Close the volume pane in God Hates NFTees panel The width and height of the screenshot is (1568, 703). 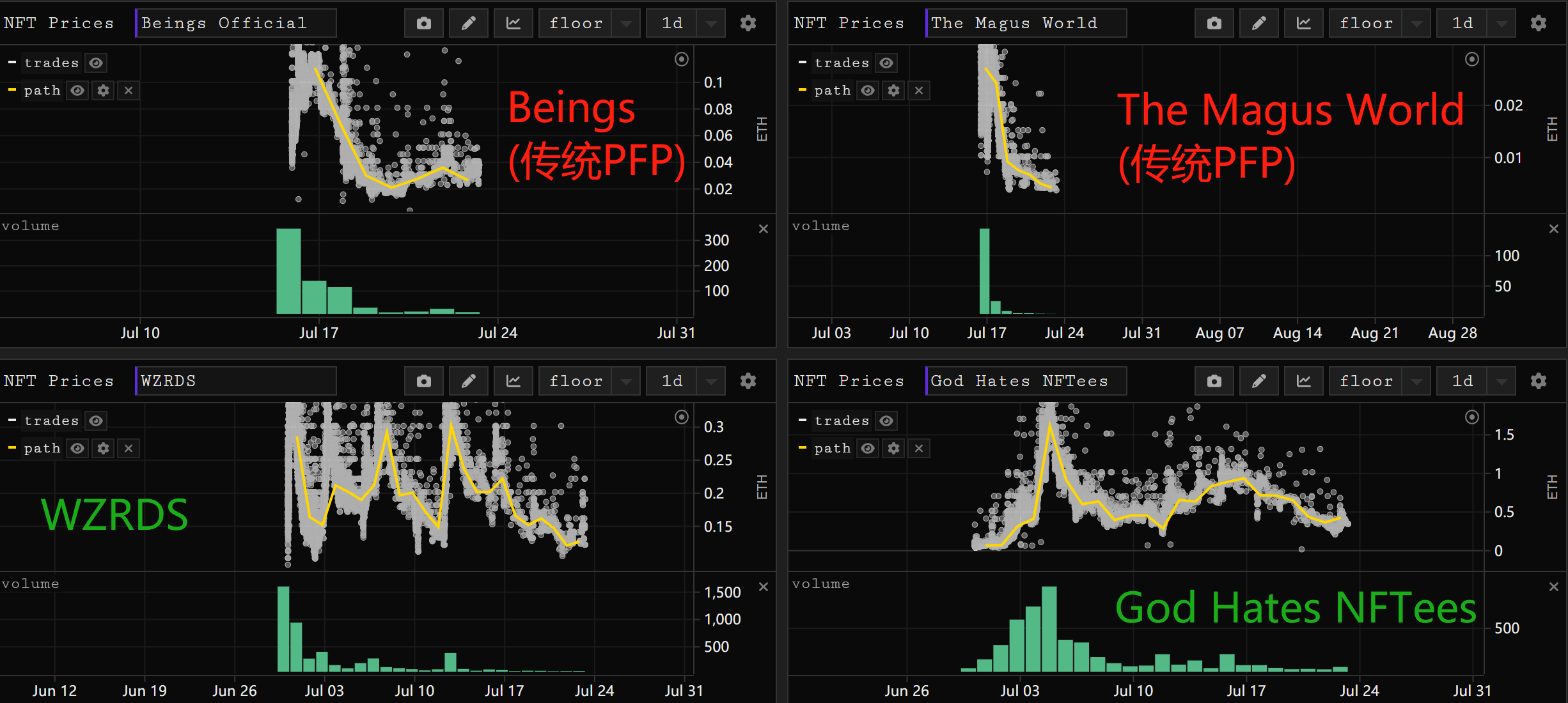pos(1554,587)
